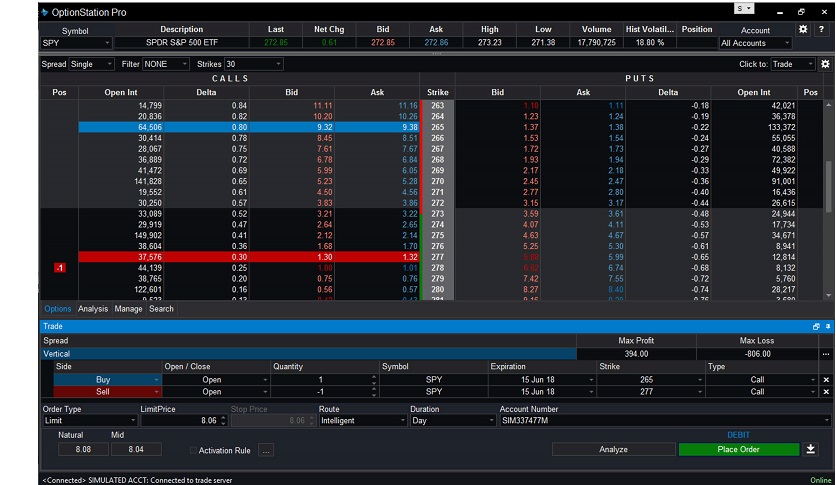The image size is (836, 485).
Task: Open the Activation Rule ellipsis button
Action: (266, 450)
